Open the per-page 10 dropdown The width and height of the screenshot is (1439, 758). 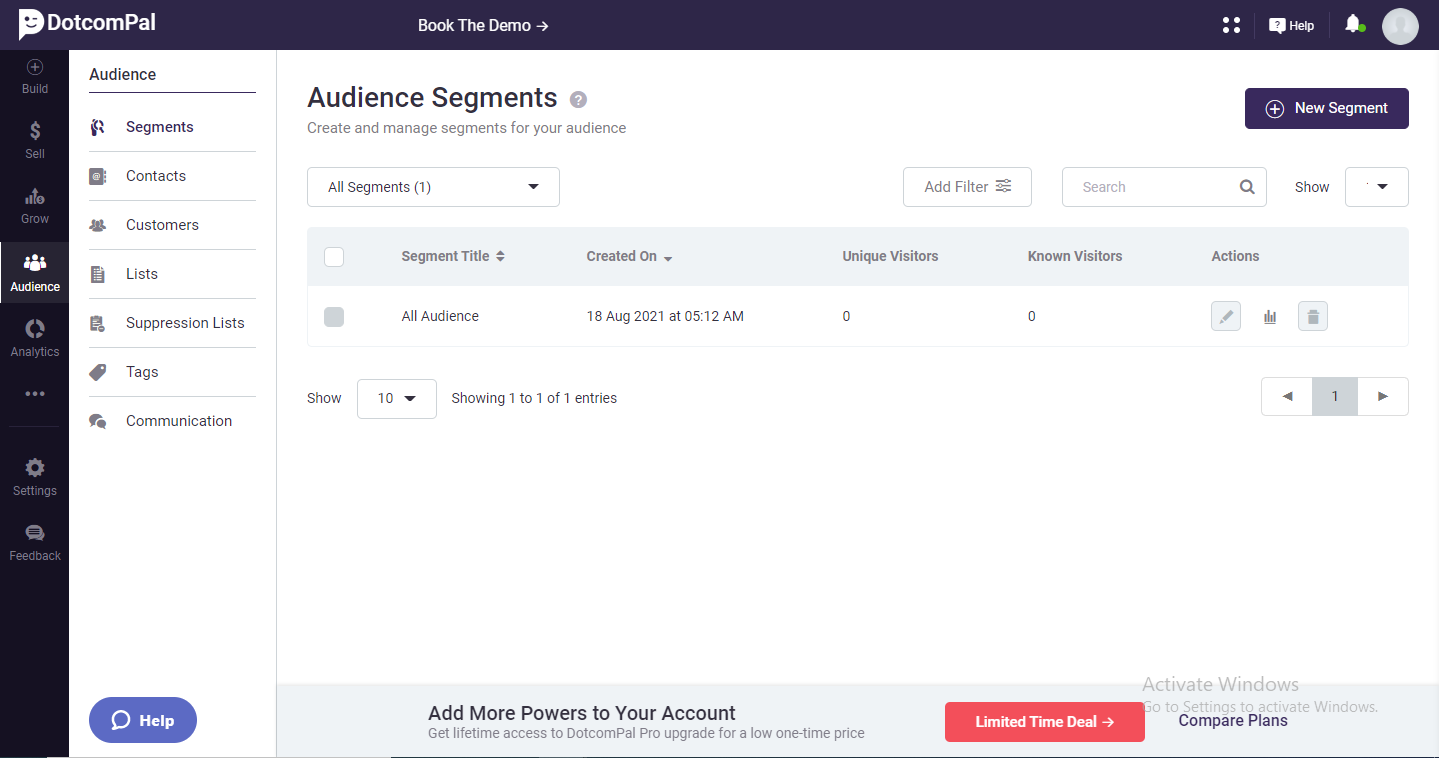click(x=396, y=398)
